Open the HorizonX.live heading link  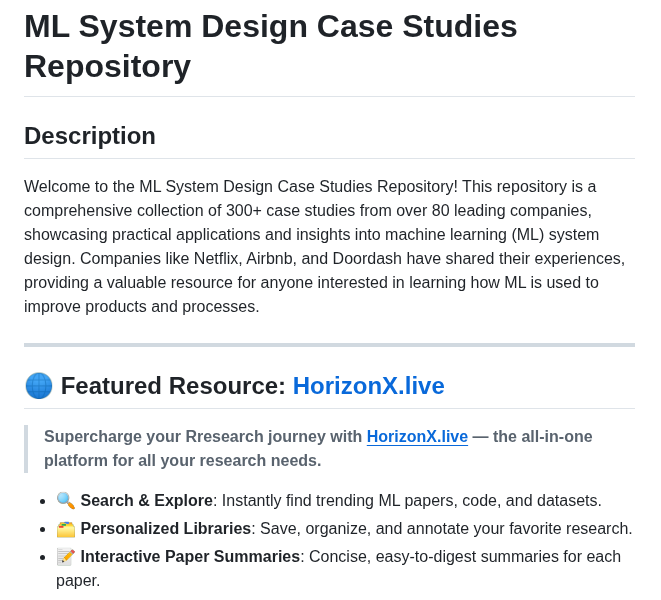click(x=368, y=385)
